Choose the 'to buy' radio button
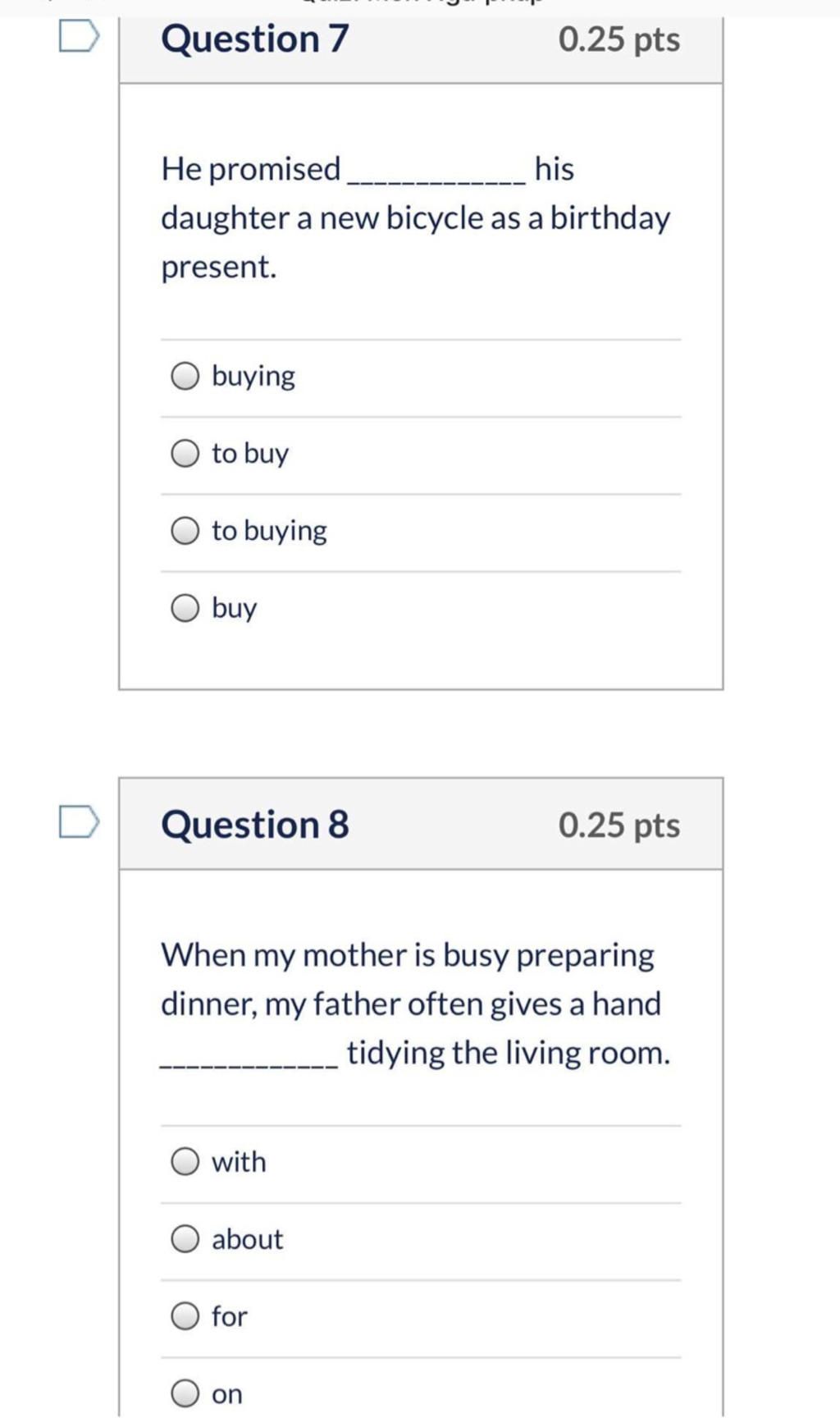Screen dimensions: 840x1418 [185, 454]
